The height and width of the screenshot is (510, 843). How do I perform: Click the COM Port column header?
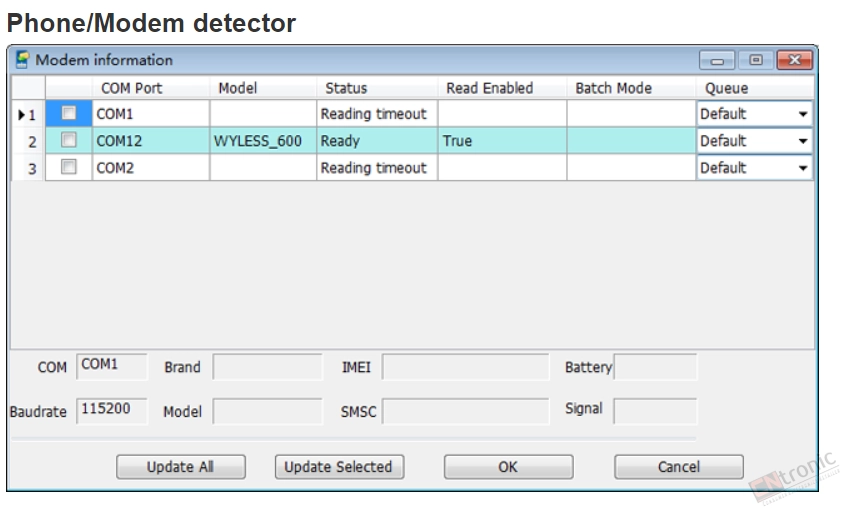[x=151, y=88]
